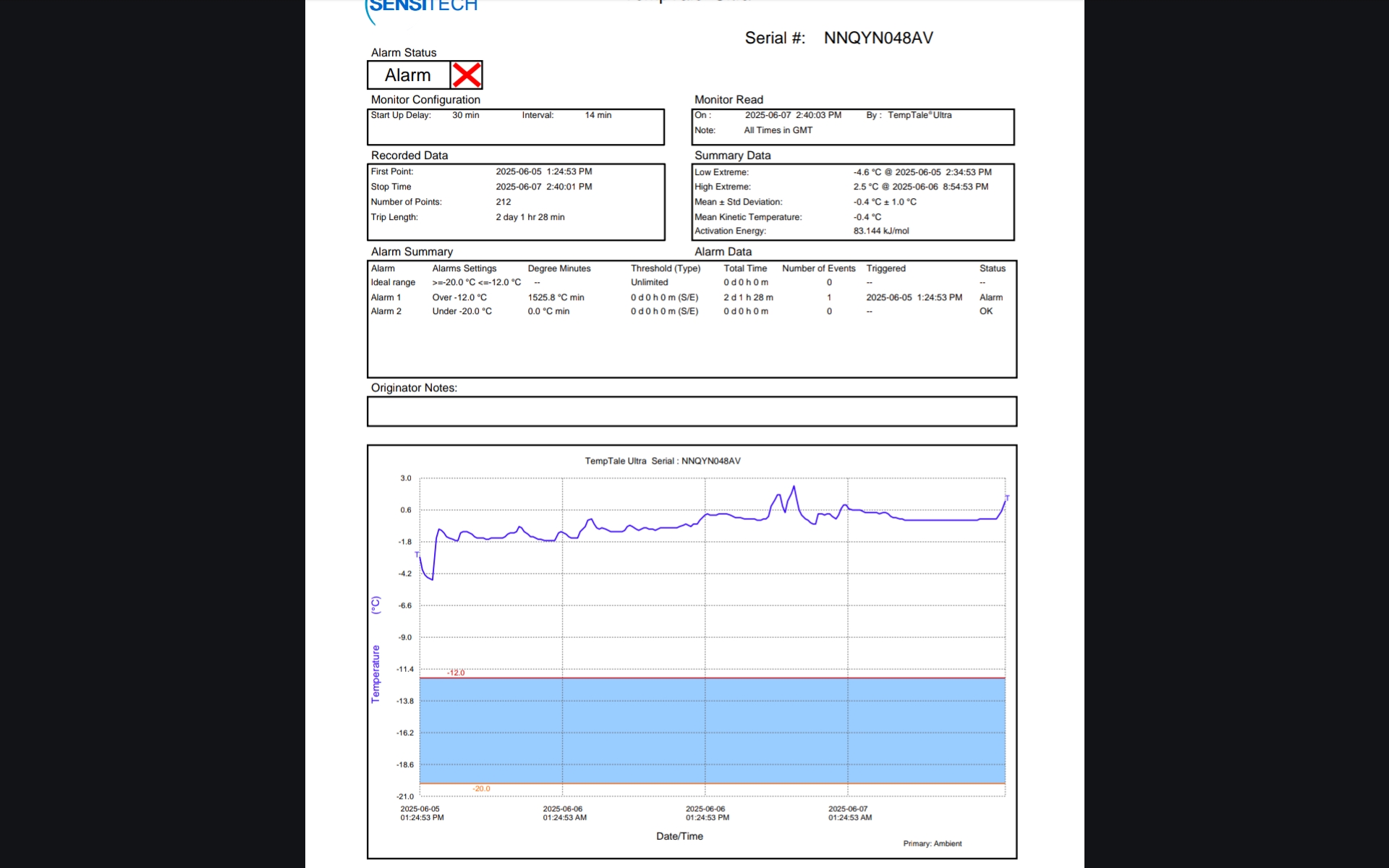Select the Alarm status in Alarm 1 row

point(990,297)
